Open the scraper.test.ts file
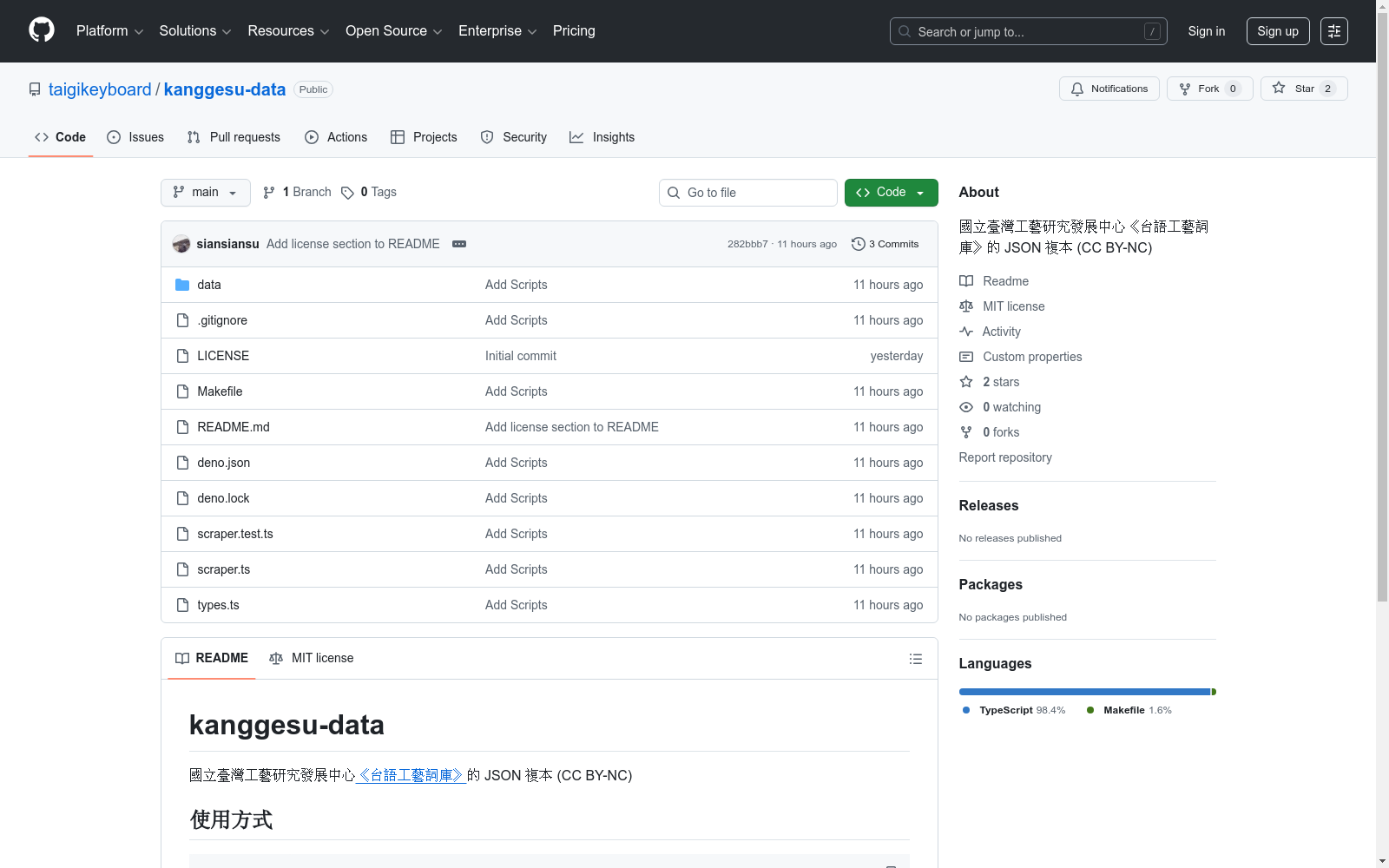Image resolution: width=1389 pixels, height=868 pixels. (235, 534)
